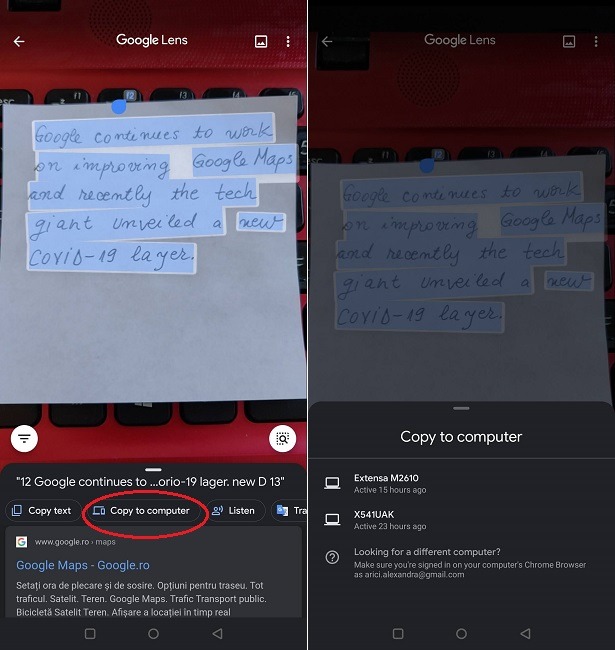Tap highlighted word 'new' on left note

point(261,222)
